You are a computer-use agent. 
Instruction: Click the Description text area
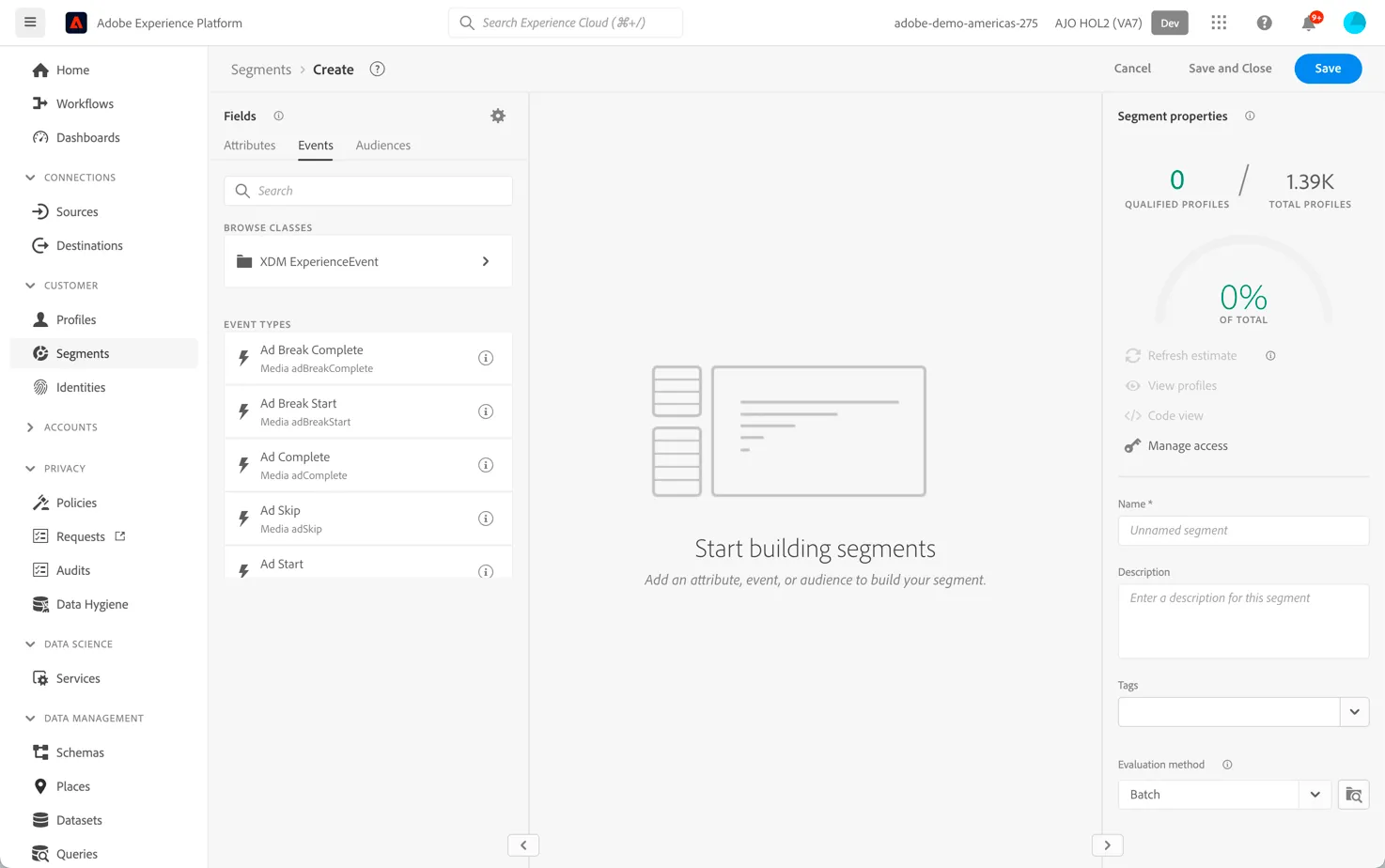coord(1243,621)
